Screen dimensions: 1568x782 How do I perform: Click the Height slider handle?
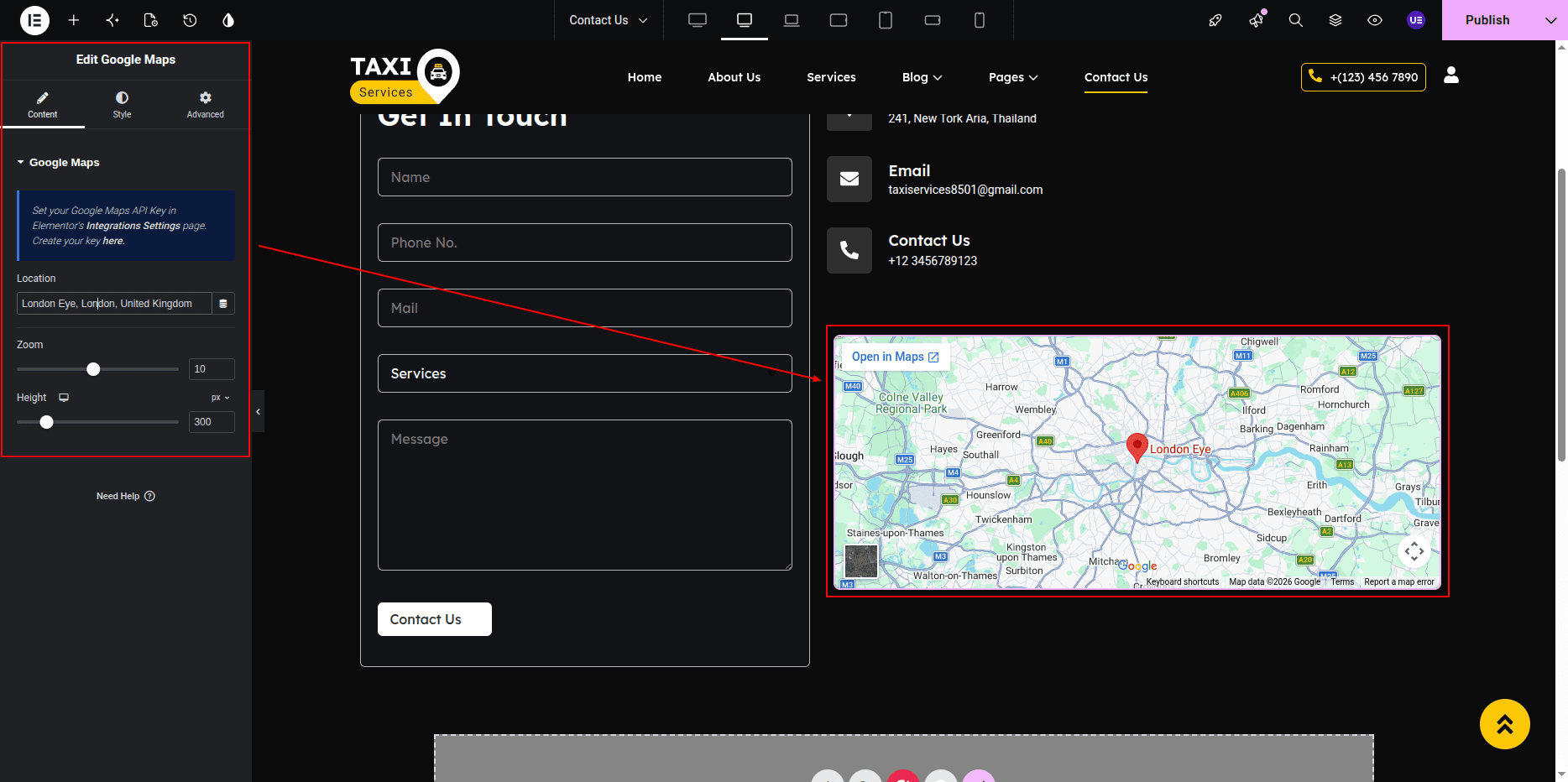coord(47,422)
